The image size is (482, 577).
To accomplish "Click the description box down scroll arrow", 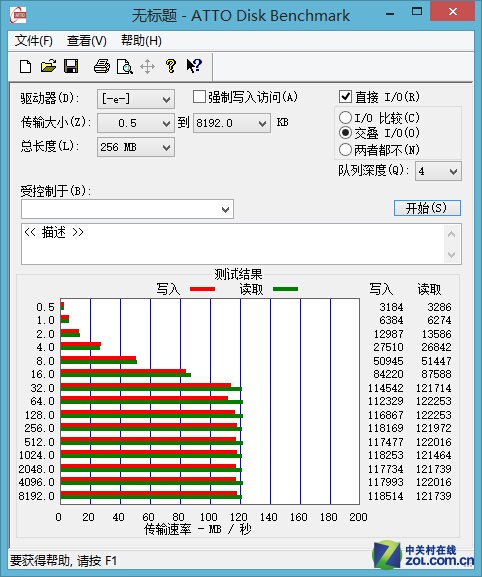I will click(451, 254).
